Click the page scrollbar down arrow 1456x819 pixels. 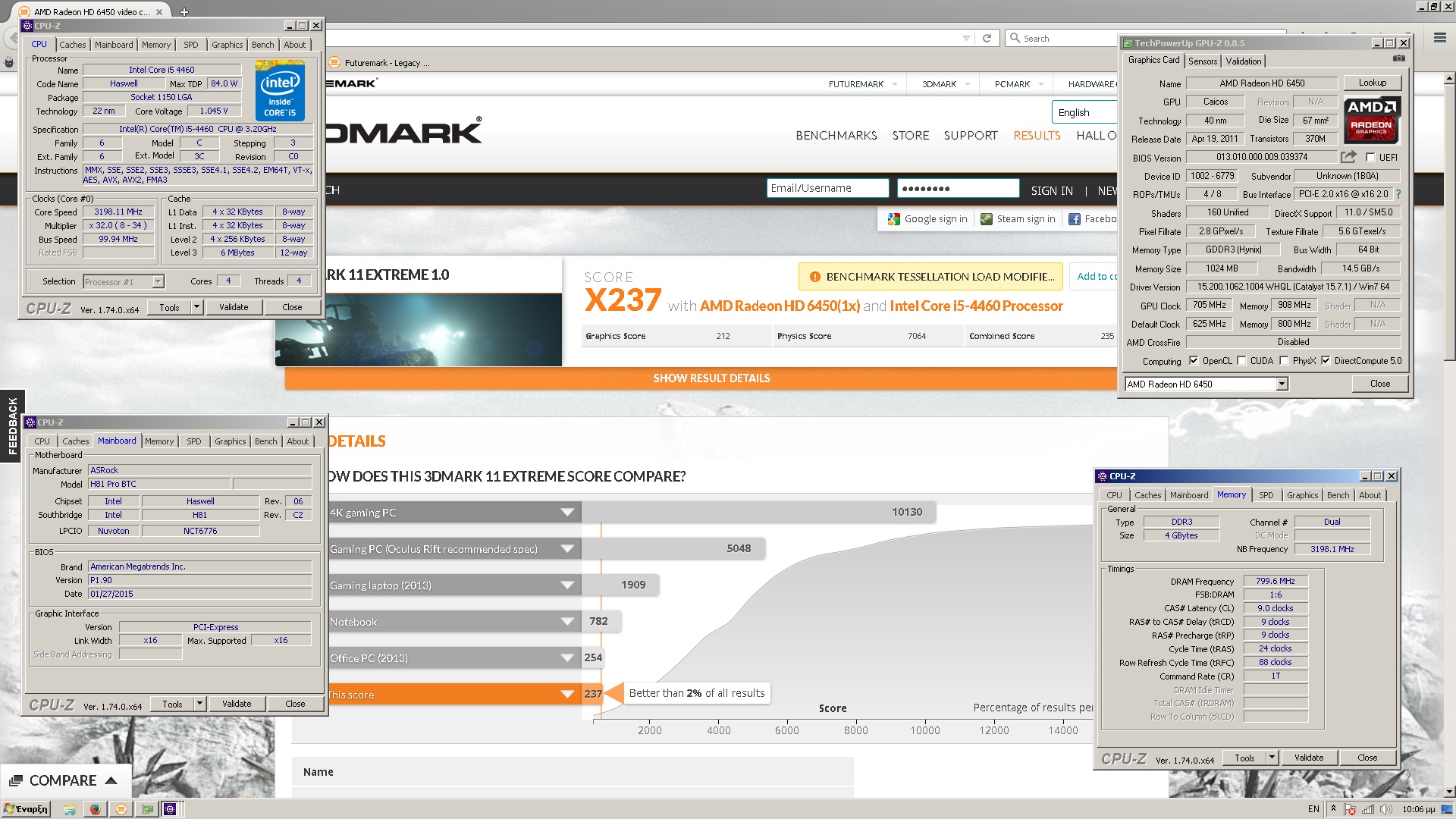point(1449,792)
